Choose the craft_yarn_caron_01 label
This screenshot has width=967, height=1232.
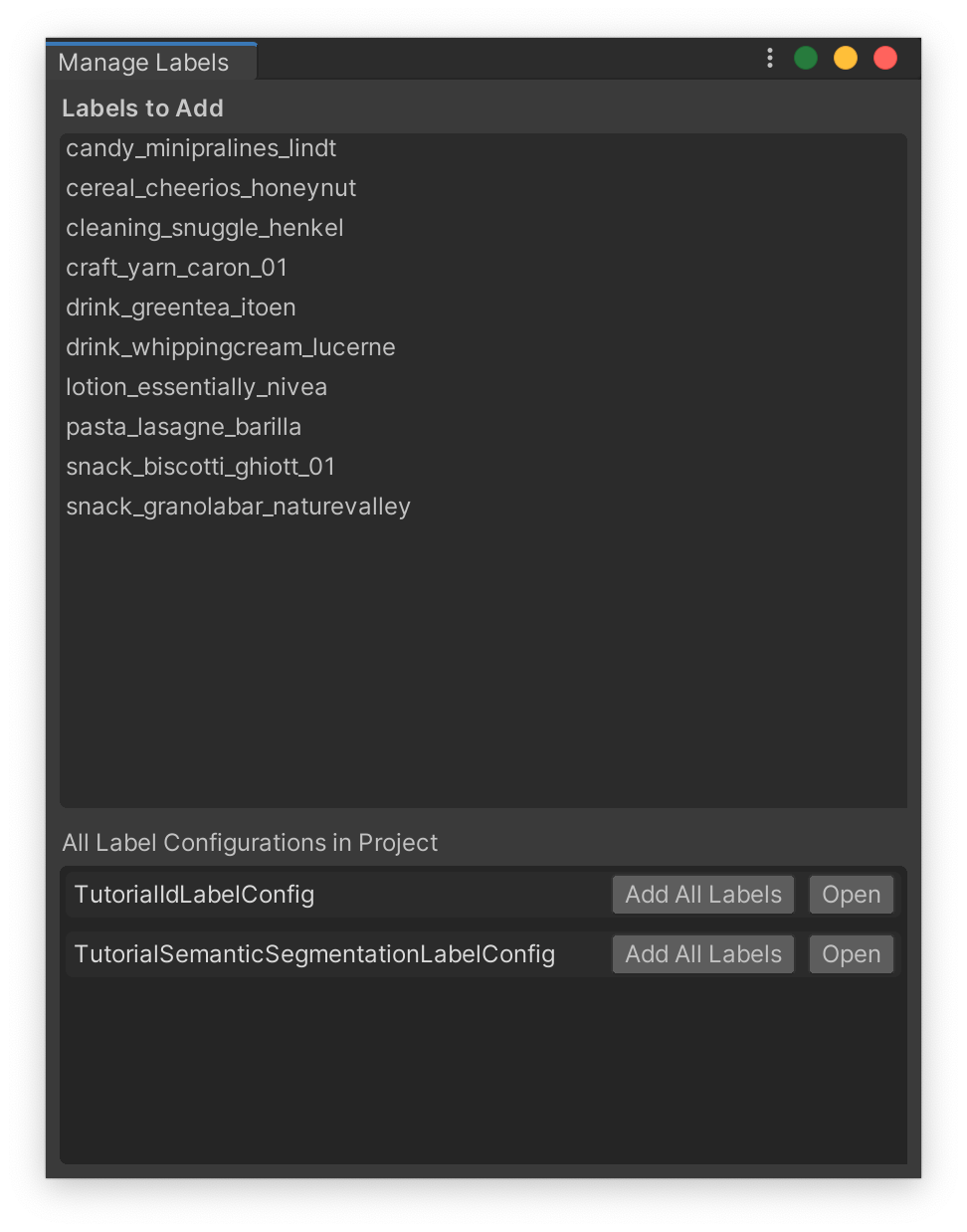177,268
